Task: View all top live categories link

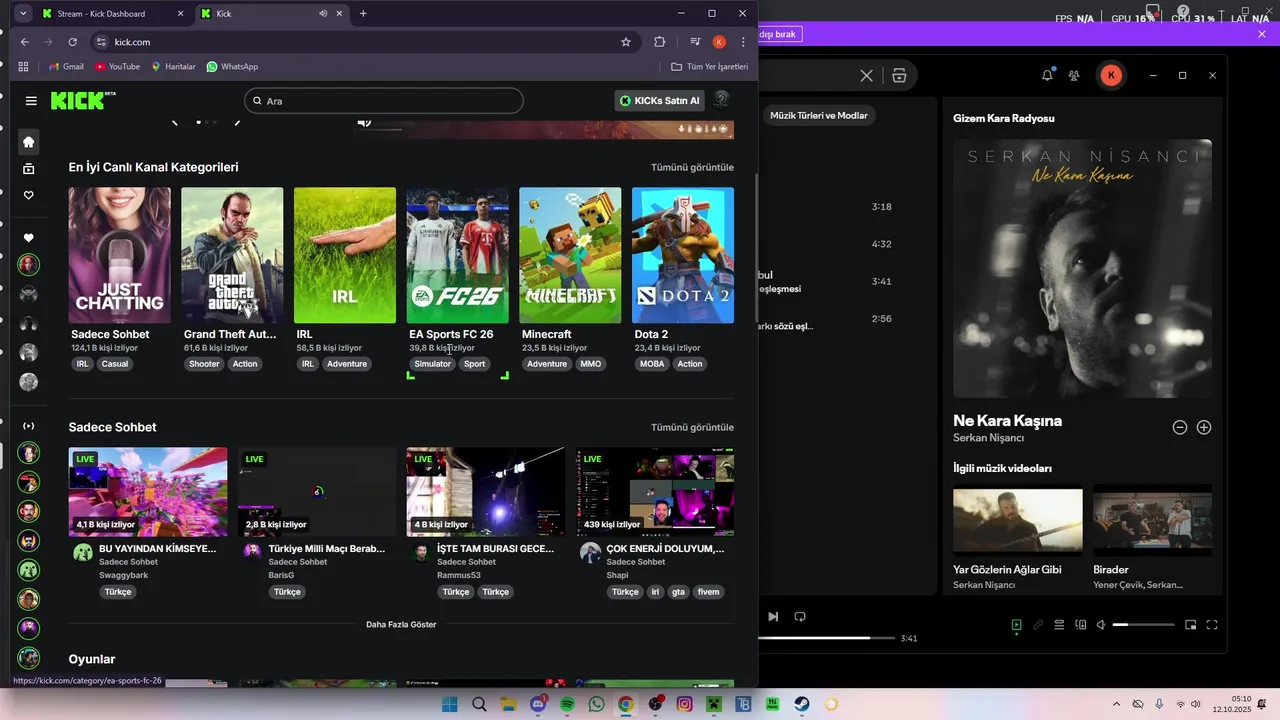Action: pos(692,167)
